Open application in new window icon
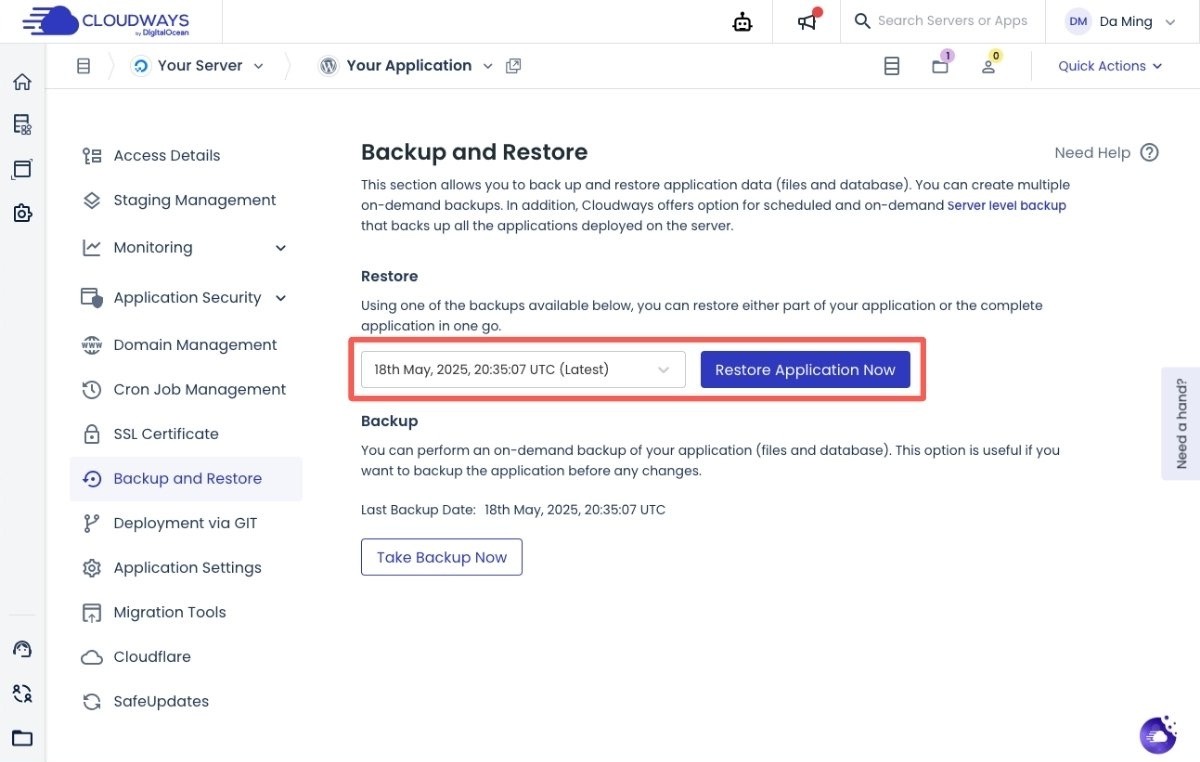Image resolution: width=1200 pixels, height=762 pixels. click(x=513, y=66)
